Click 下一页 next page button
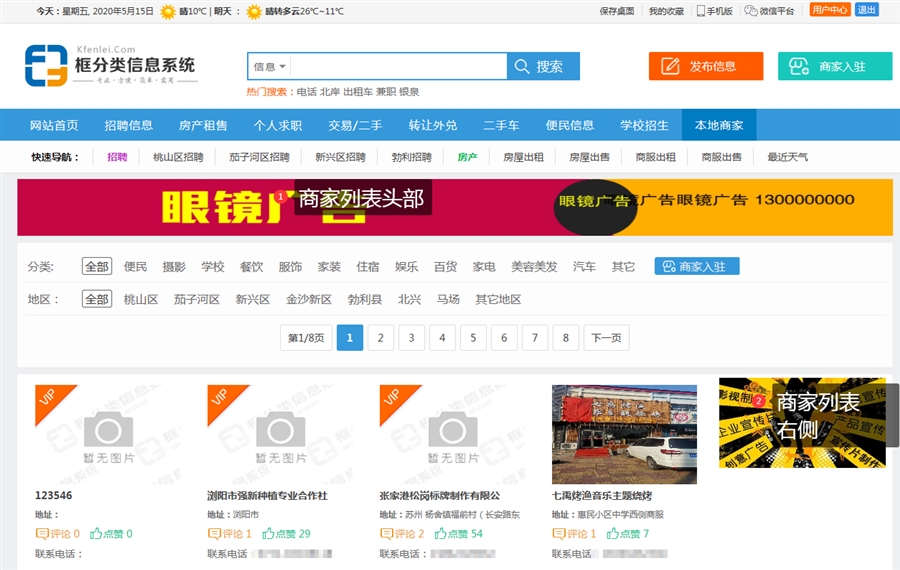The image size is (900, 570). pos(607,338)
